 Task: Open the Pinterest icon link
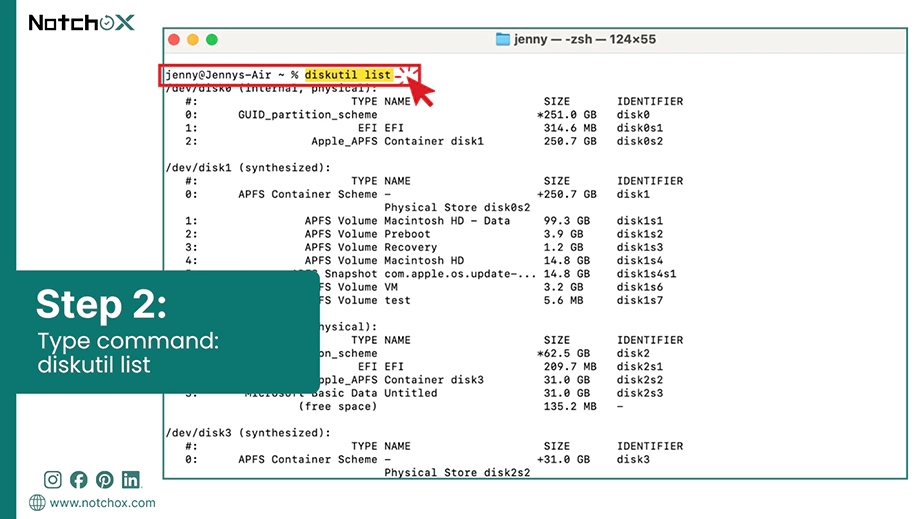click(x=105, y=480)
